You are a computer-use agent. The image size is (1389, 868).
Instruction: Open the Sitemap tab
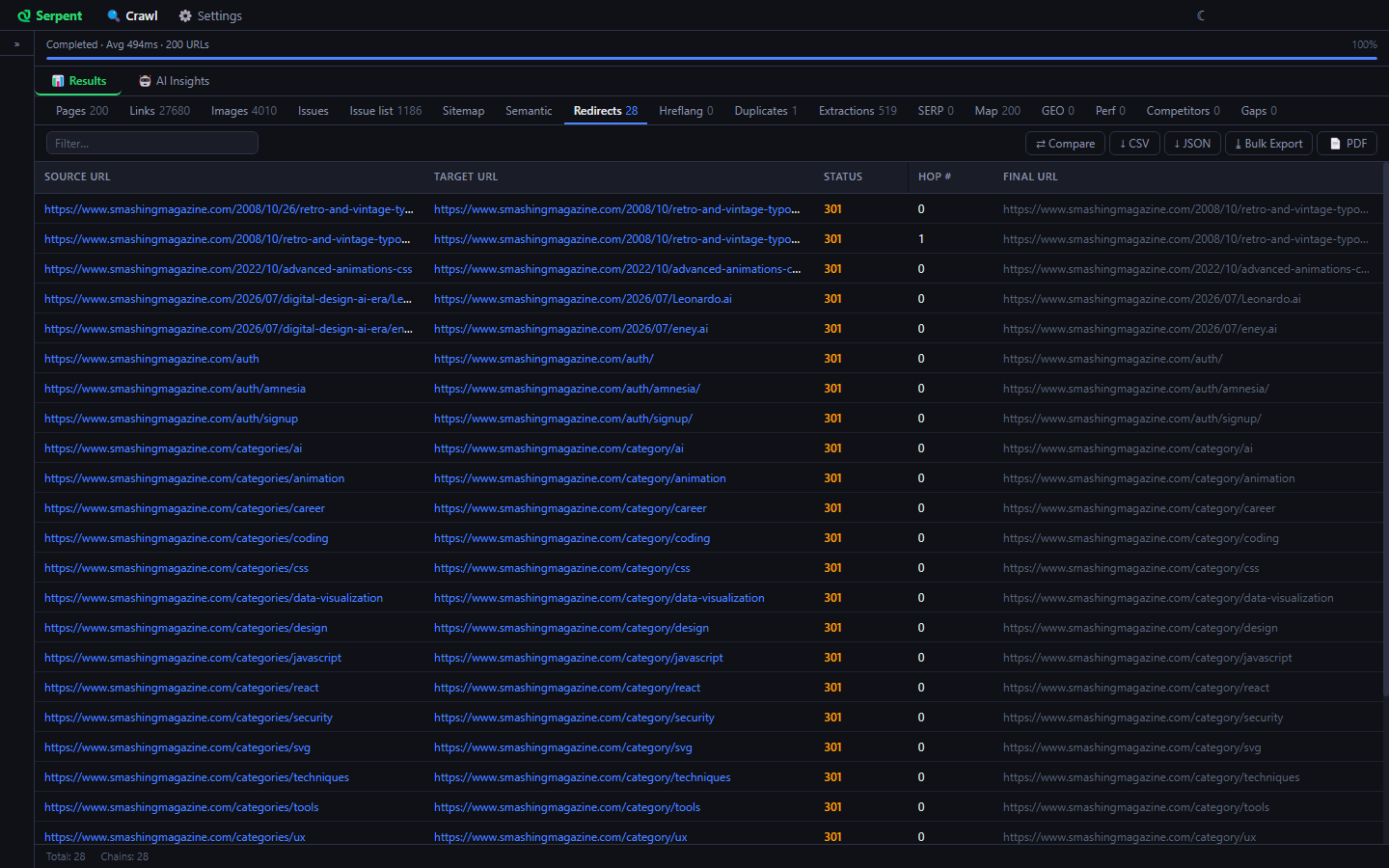464,111
